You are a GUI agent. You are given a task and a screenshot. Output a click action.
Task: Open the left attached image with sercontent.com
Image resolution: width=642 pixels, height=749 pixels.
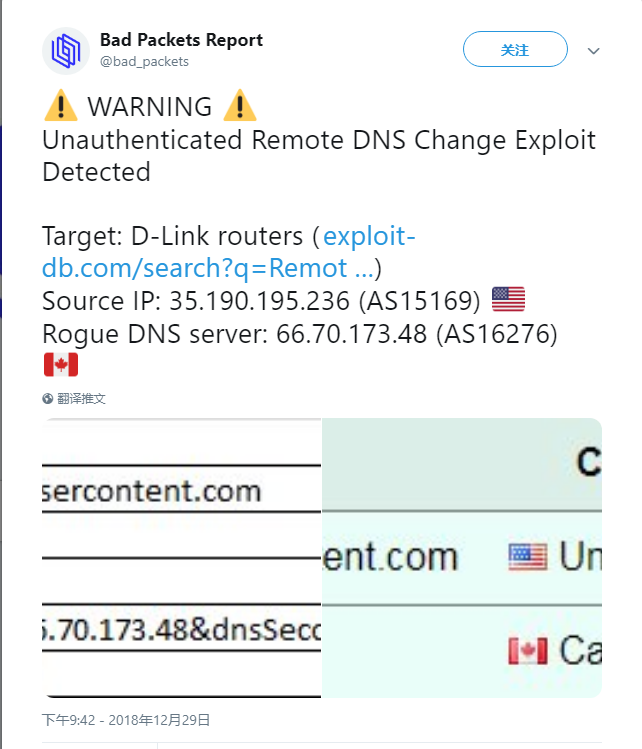pos(181,557)
